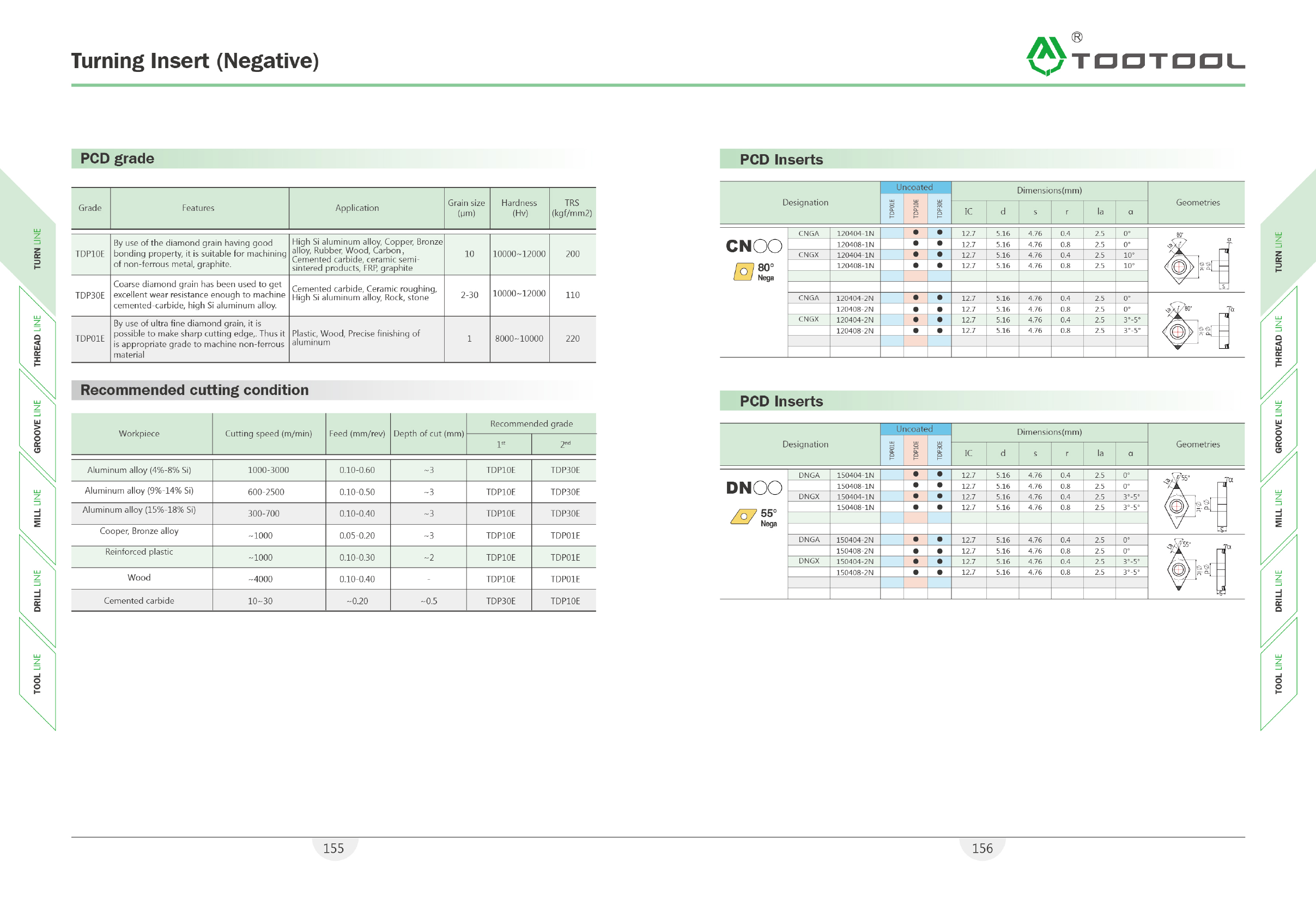Click 'Aluminum alloy (15%-18% Si)' workpiece row
The height and width of the screenshot is (899, 1316).
[333, 513]
